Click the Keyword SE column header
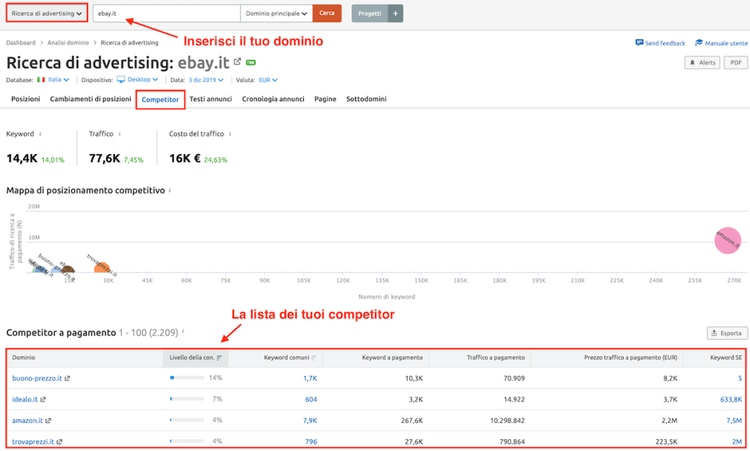Screen dimensions: 750x451 (x=726, y=358)
